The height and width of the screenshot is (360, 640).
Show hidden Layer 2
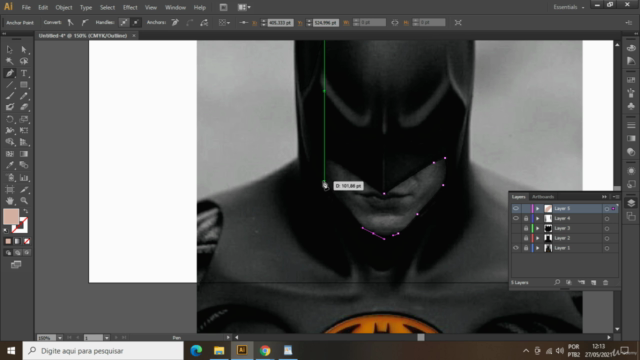516,238
